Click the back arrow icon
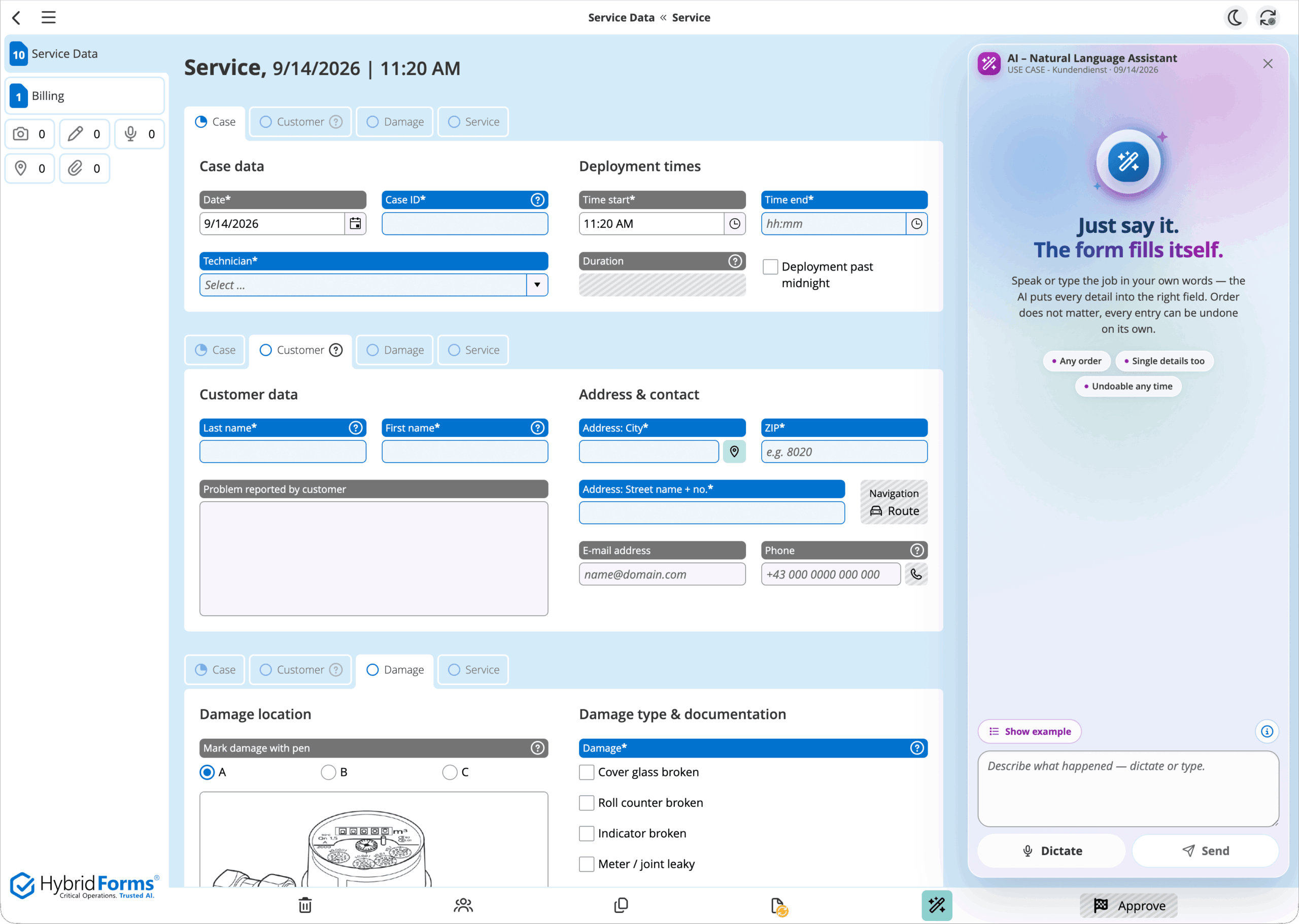The image size is (1299, 924). coord(17,18)
